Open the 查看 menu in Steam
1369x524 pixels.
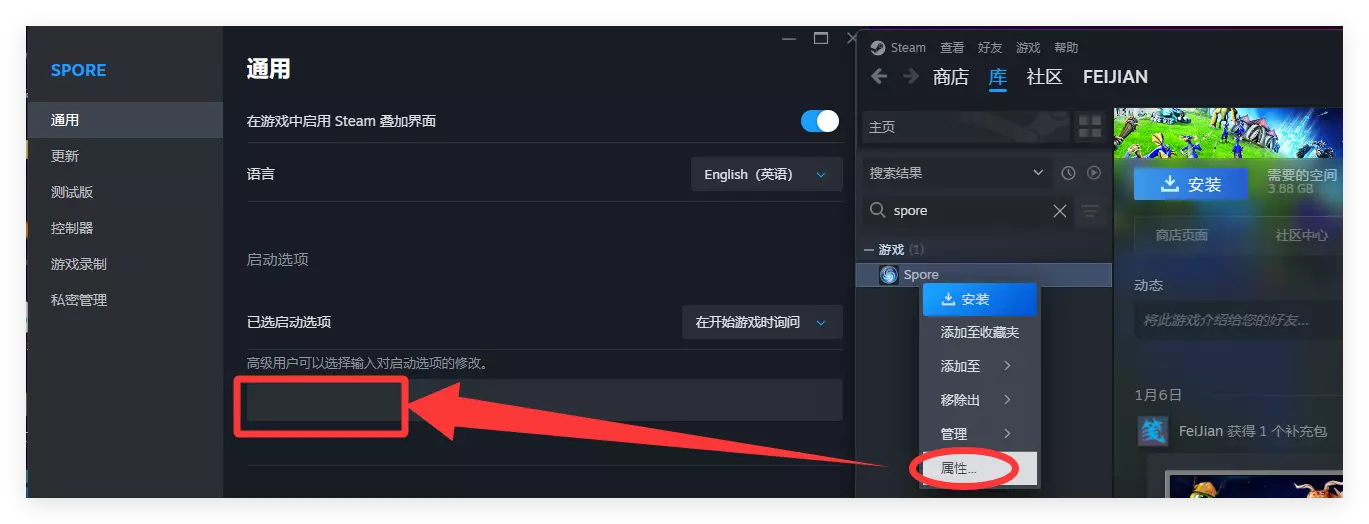coord(952,47)
